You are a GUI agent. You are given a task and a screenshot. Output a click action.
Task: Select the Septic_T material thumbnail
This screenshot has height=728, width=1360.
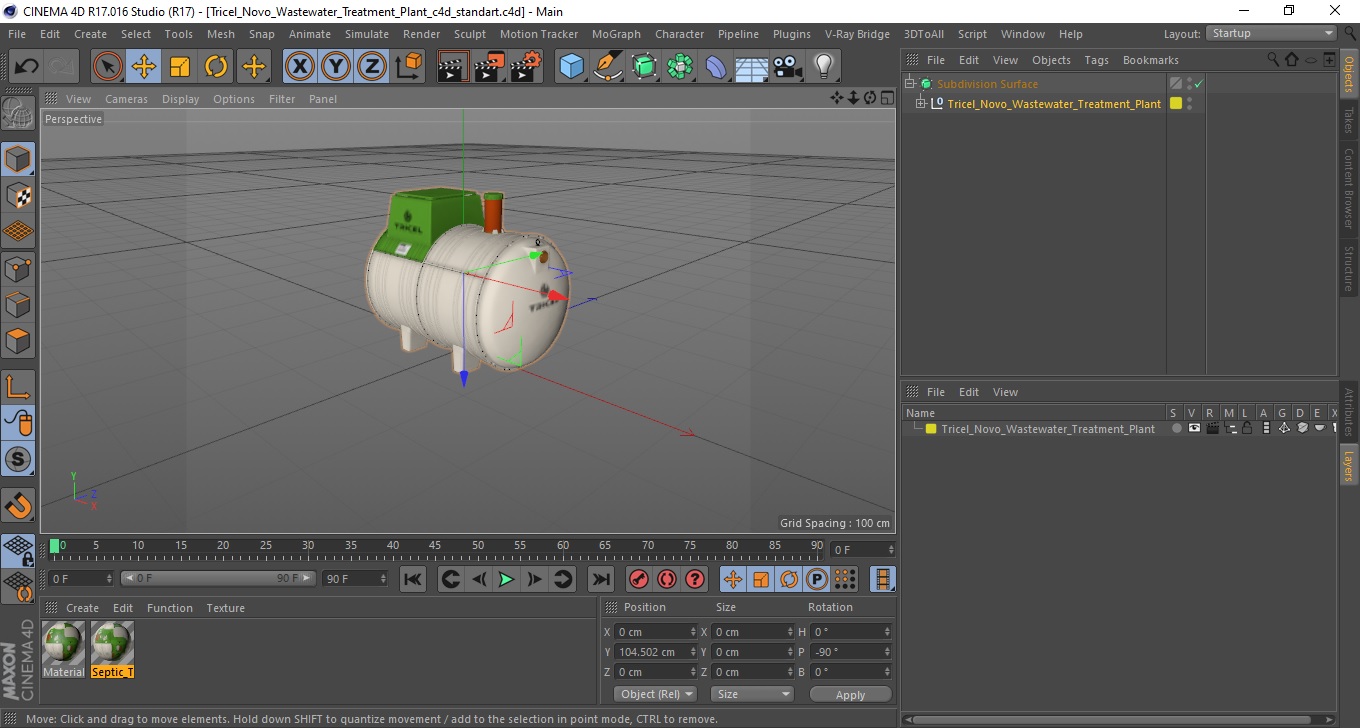coord(112,650)
